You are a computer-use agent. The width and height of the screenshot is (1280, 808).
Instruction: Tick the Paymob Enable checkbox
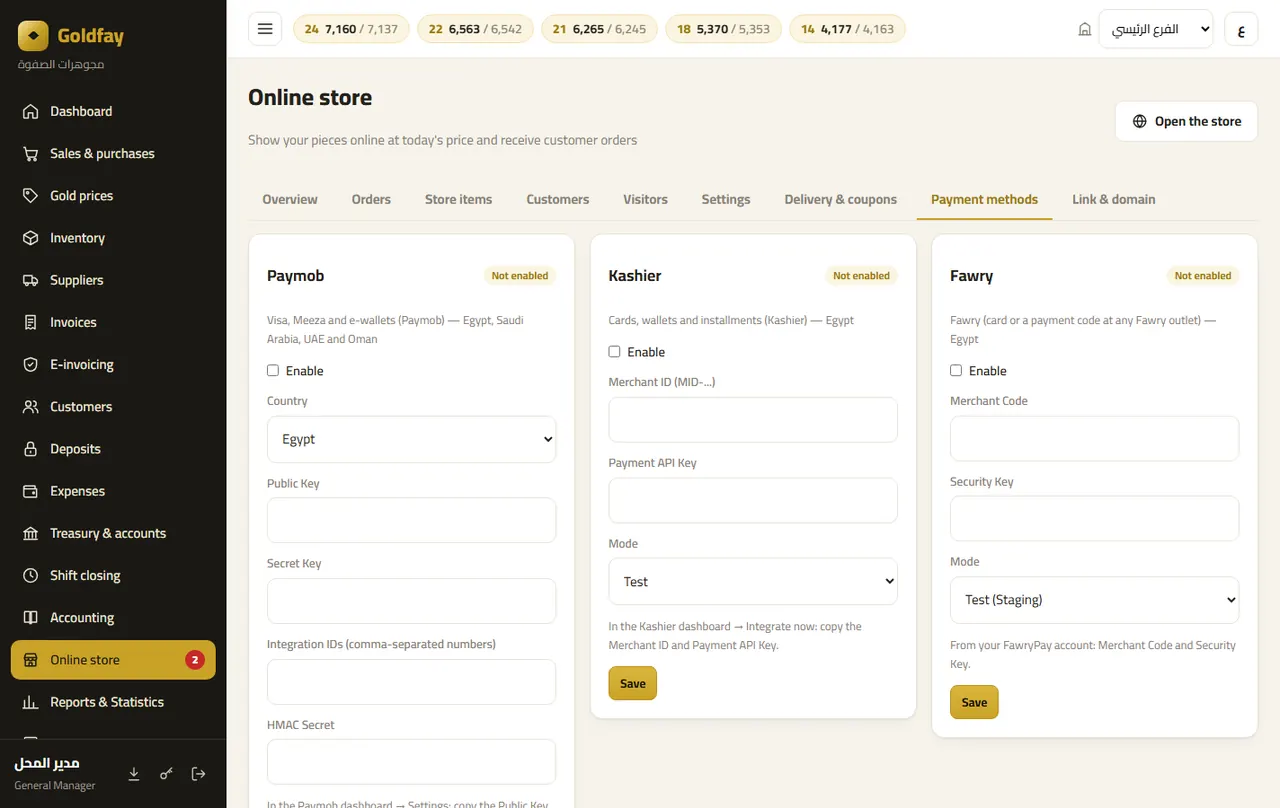(x=273, y=371)
